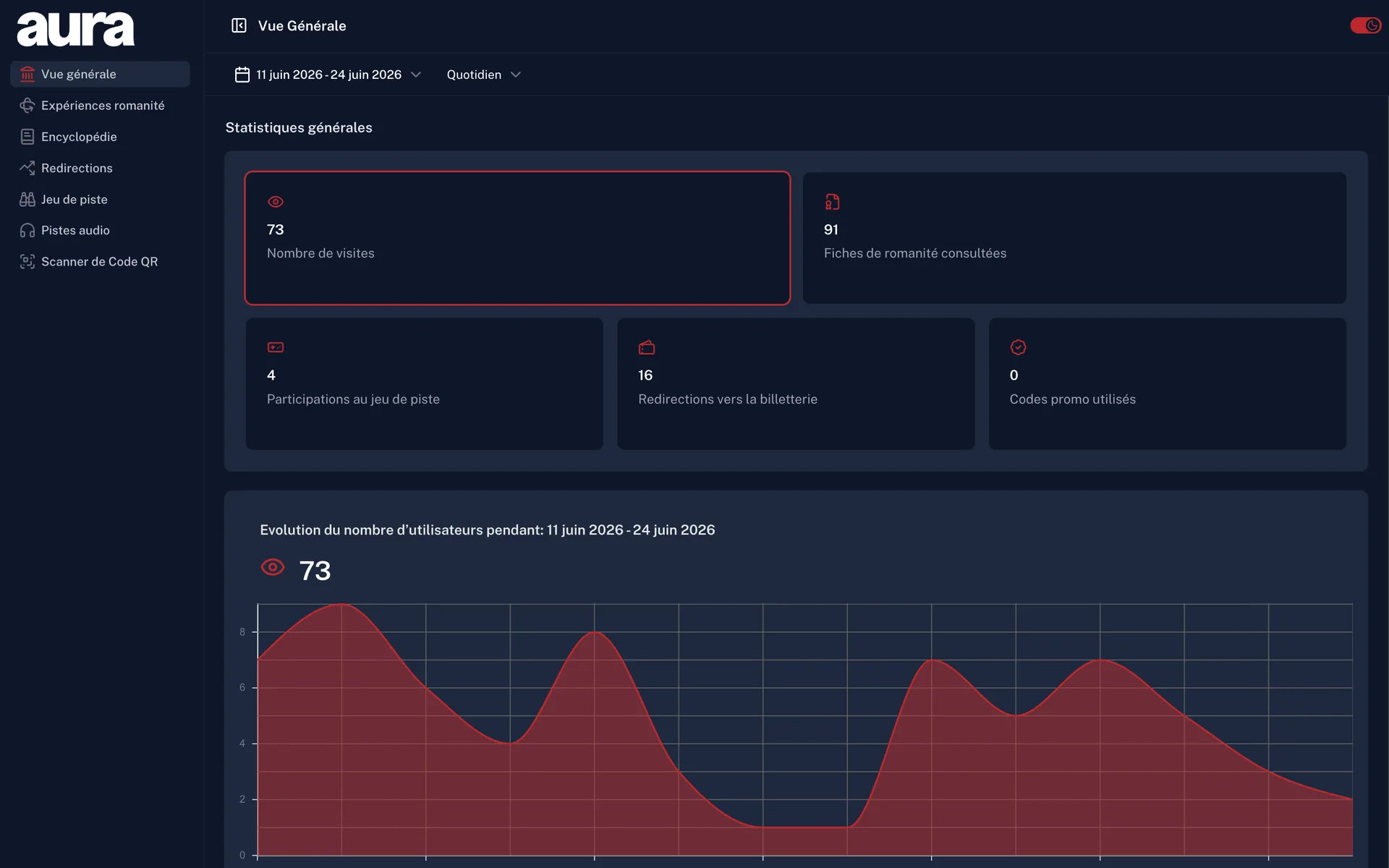Screen dimensions: 1389x868
Task: Click the binoculars icon for Jeu de piste
Action: pyautogui.click(x=27, y=199)
